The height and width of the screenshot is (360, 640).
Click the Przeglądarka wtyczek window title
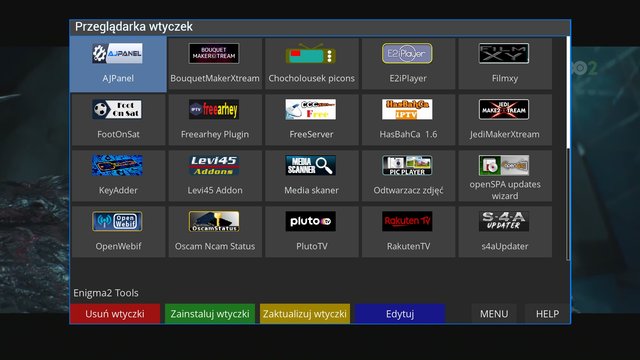coord(133,27)
